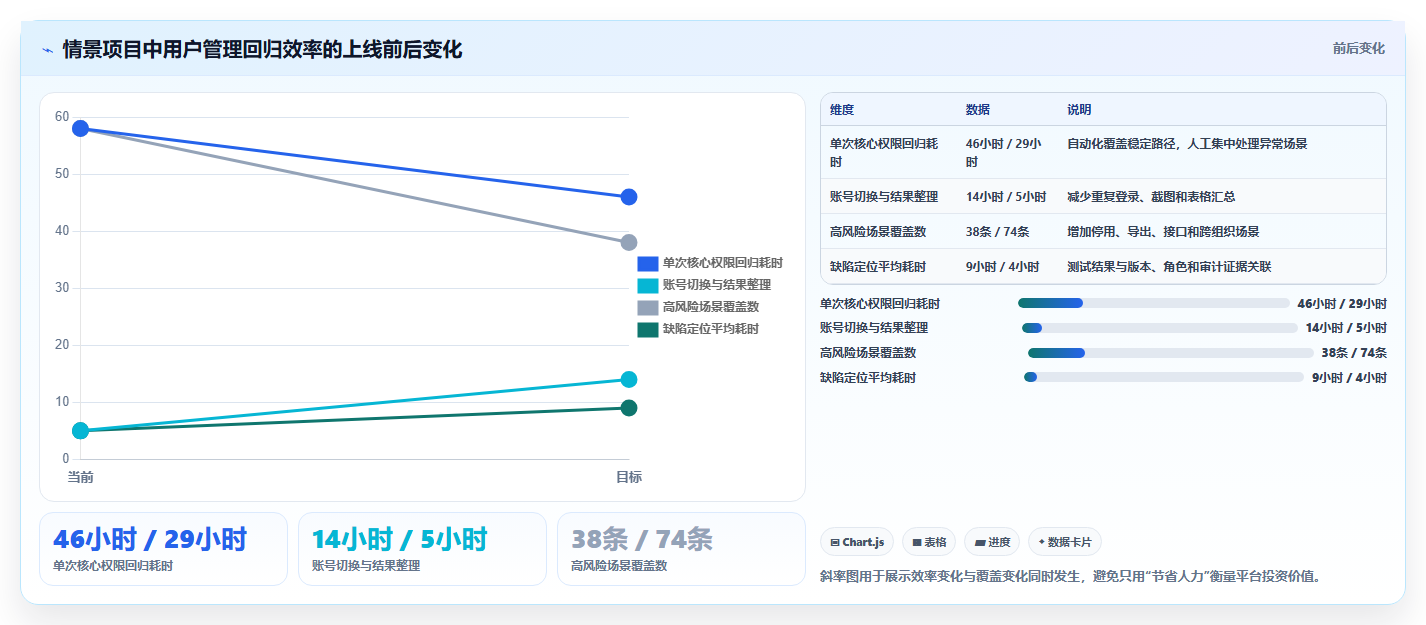Open the 38条 / 74条 data card
This screenshot has height=625, width=1426.
[x=681, y=549]
